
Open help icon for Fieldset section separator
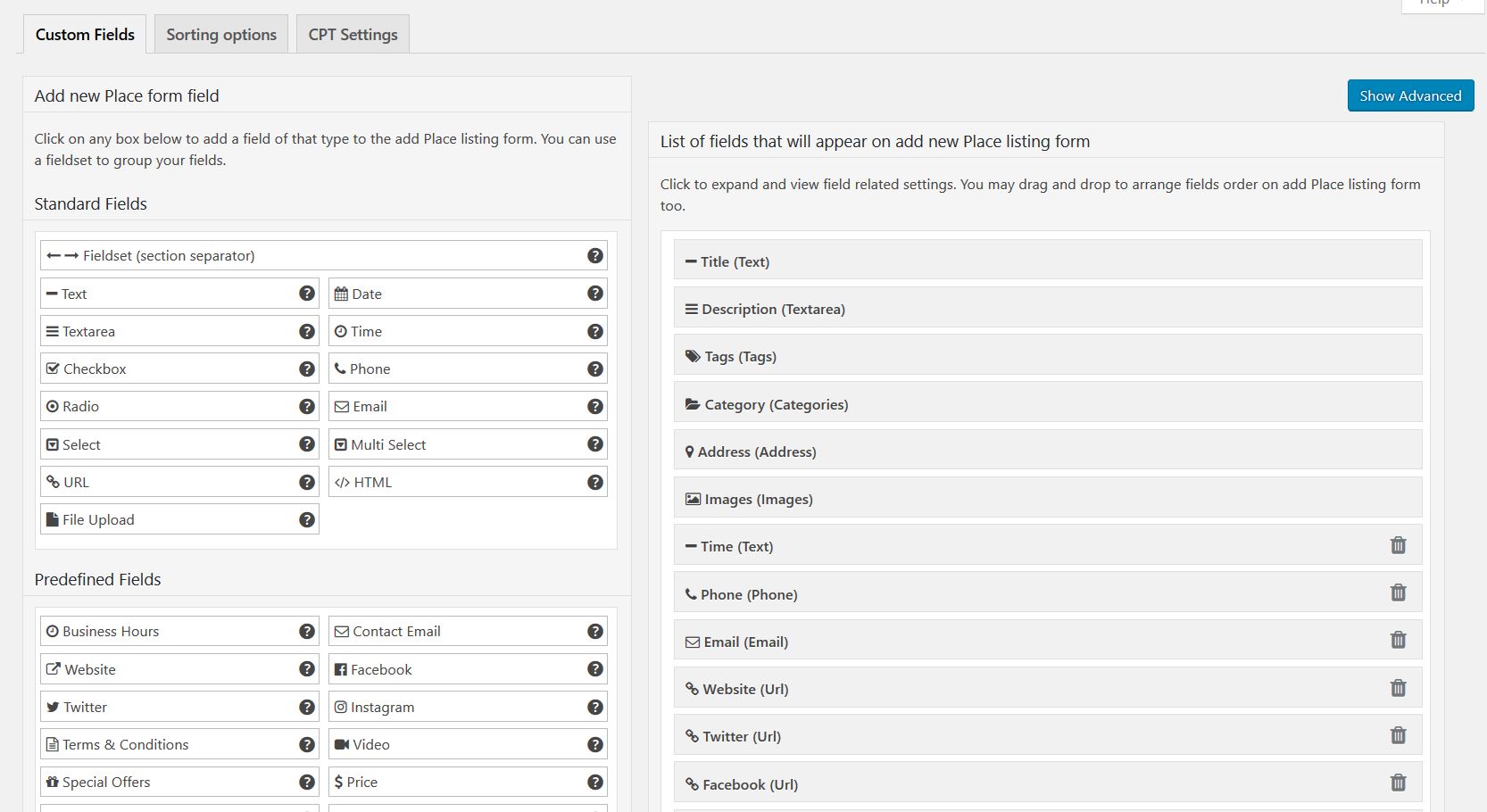coord(595,256)
